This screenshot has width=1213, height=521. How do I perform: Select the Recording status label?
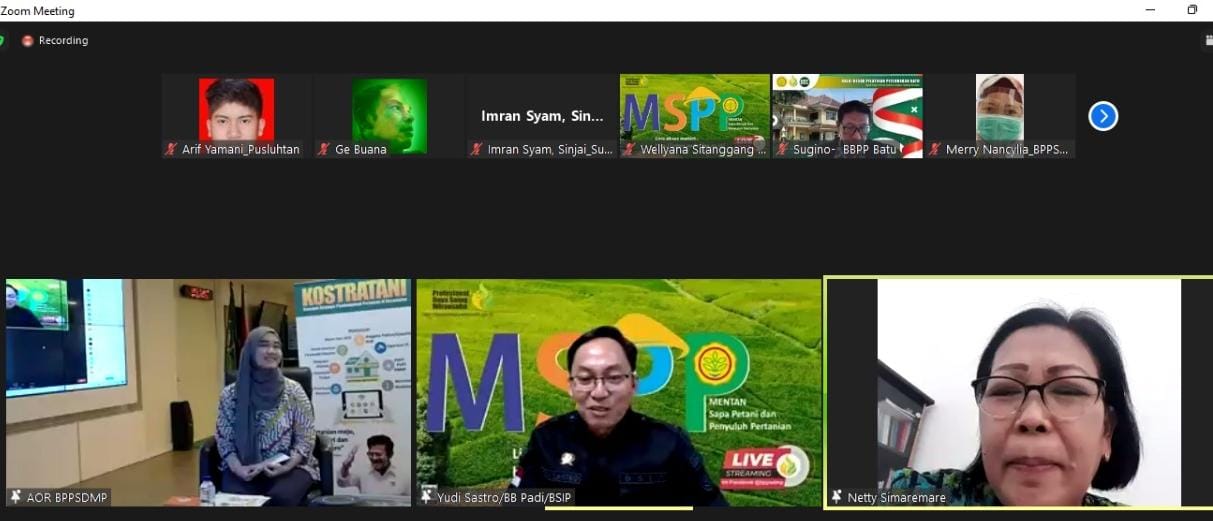(63, 41)
